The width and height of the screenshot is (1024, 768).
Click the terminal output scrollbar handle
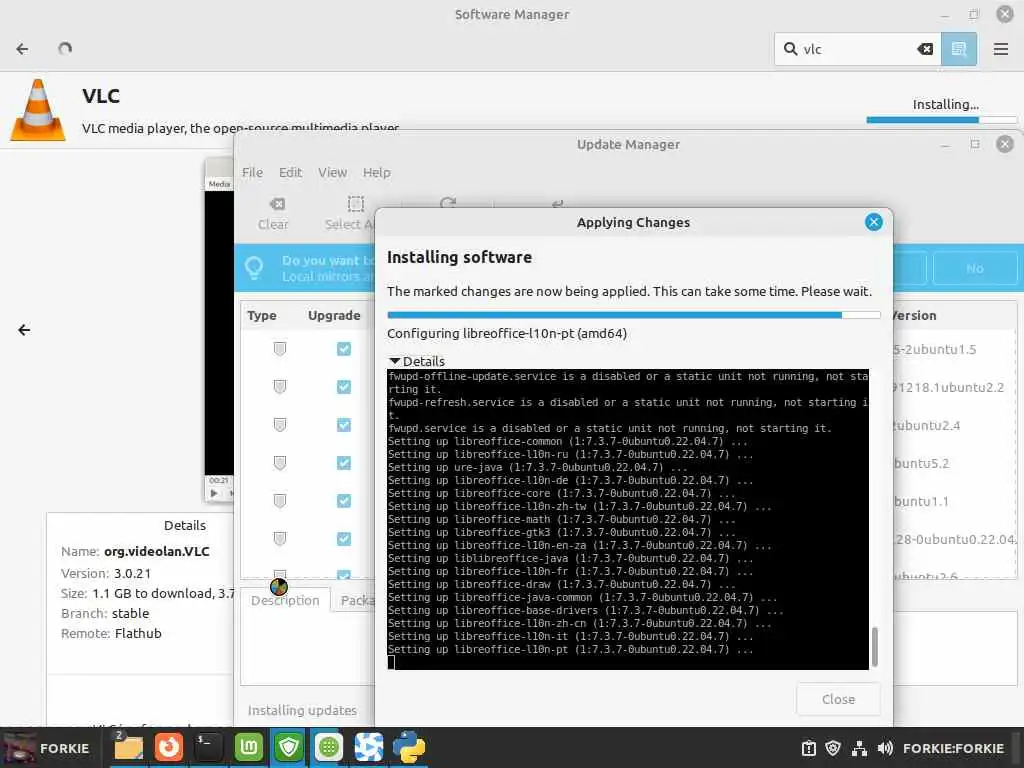pyautogui.click(x=874, y=647)
